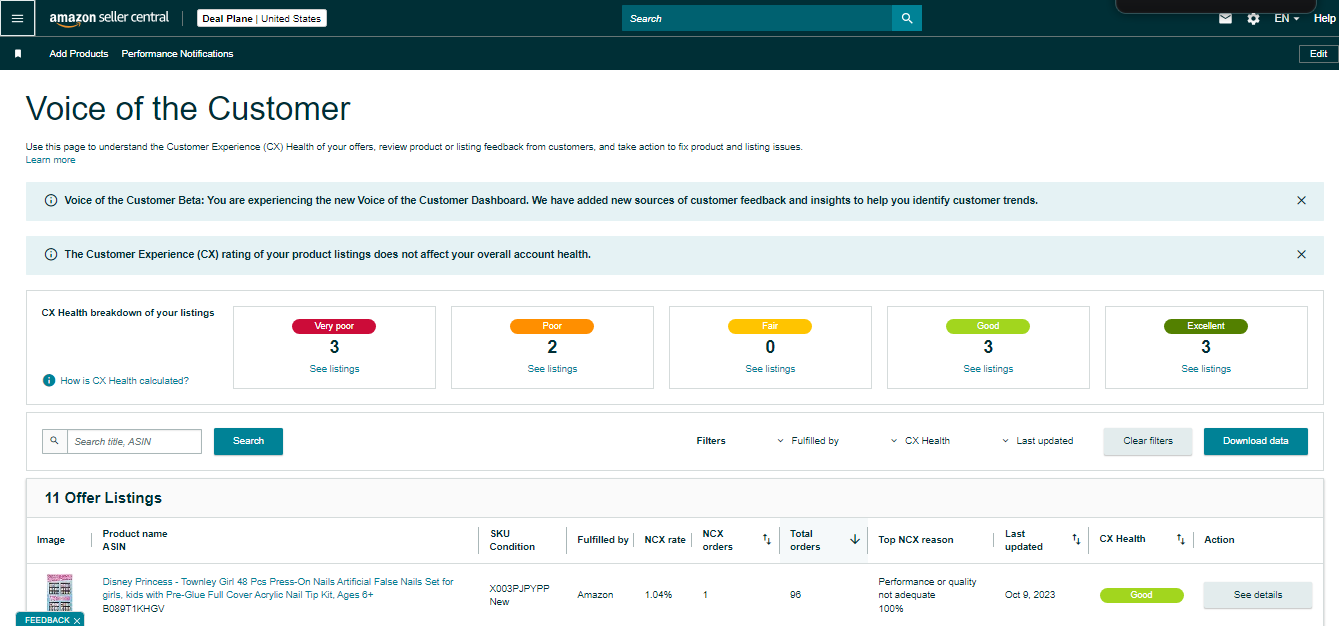The height and width of the screenshot is (626, 1339).
Task: Click the 1.04% NCX rate cell
Action: point(658,595)
